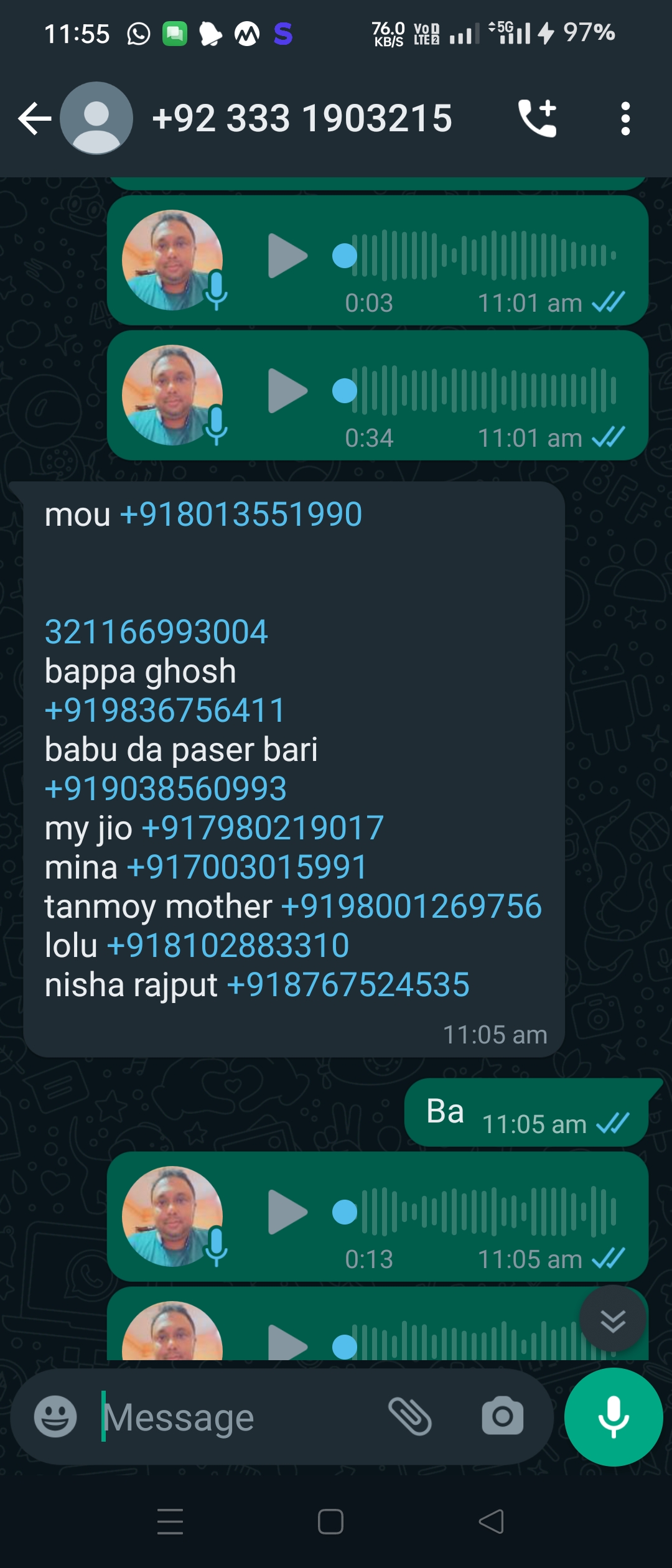Screen dimensions: 672x1568
Task: Start a call with the add-call icon
Action: (538, 118)
